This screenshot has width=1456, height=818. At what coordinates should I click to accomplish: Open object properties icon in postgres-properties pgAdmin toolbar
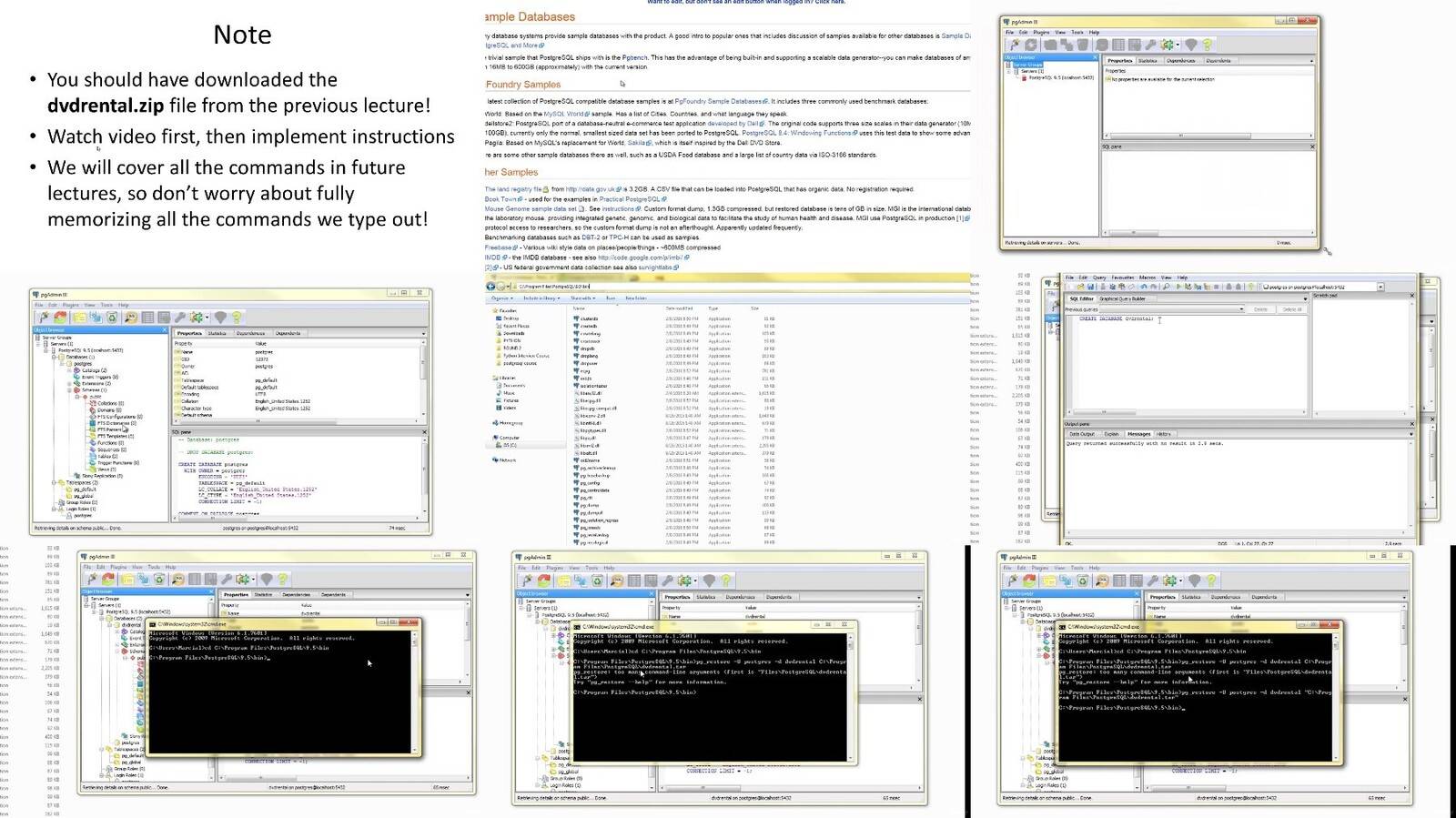(x=80, y=318)
